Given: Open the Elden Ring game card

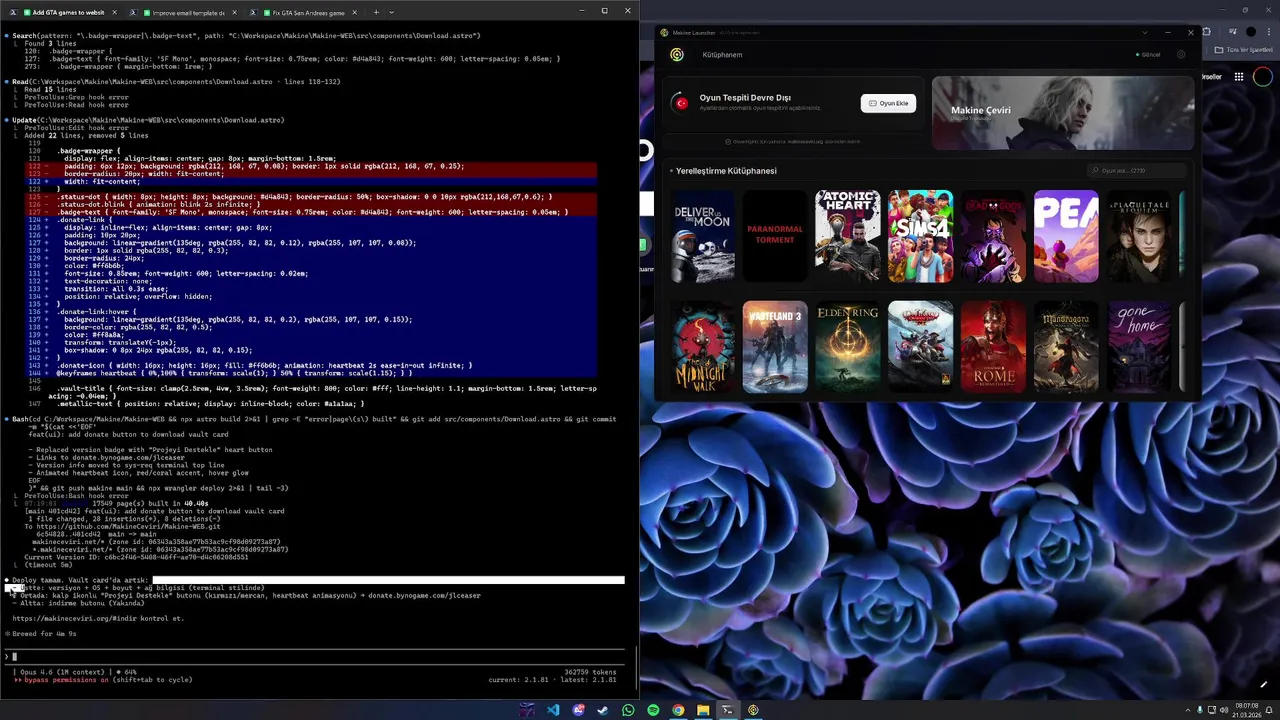Looking at the screenshot, I should tap(848, 347).
